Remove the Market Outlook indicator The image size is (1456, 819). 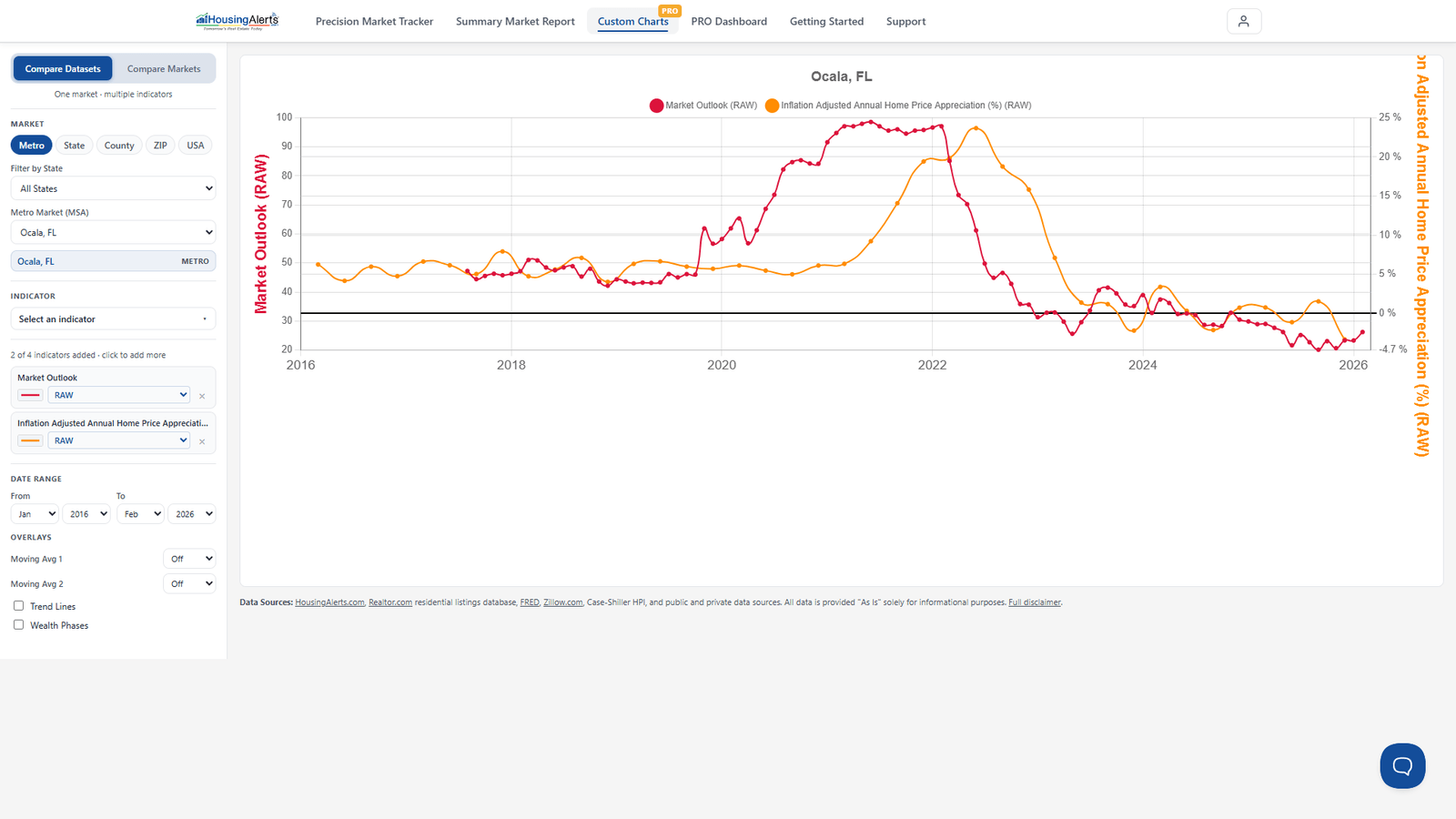click(x=202, y=396)
